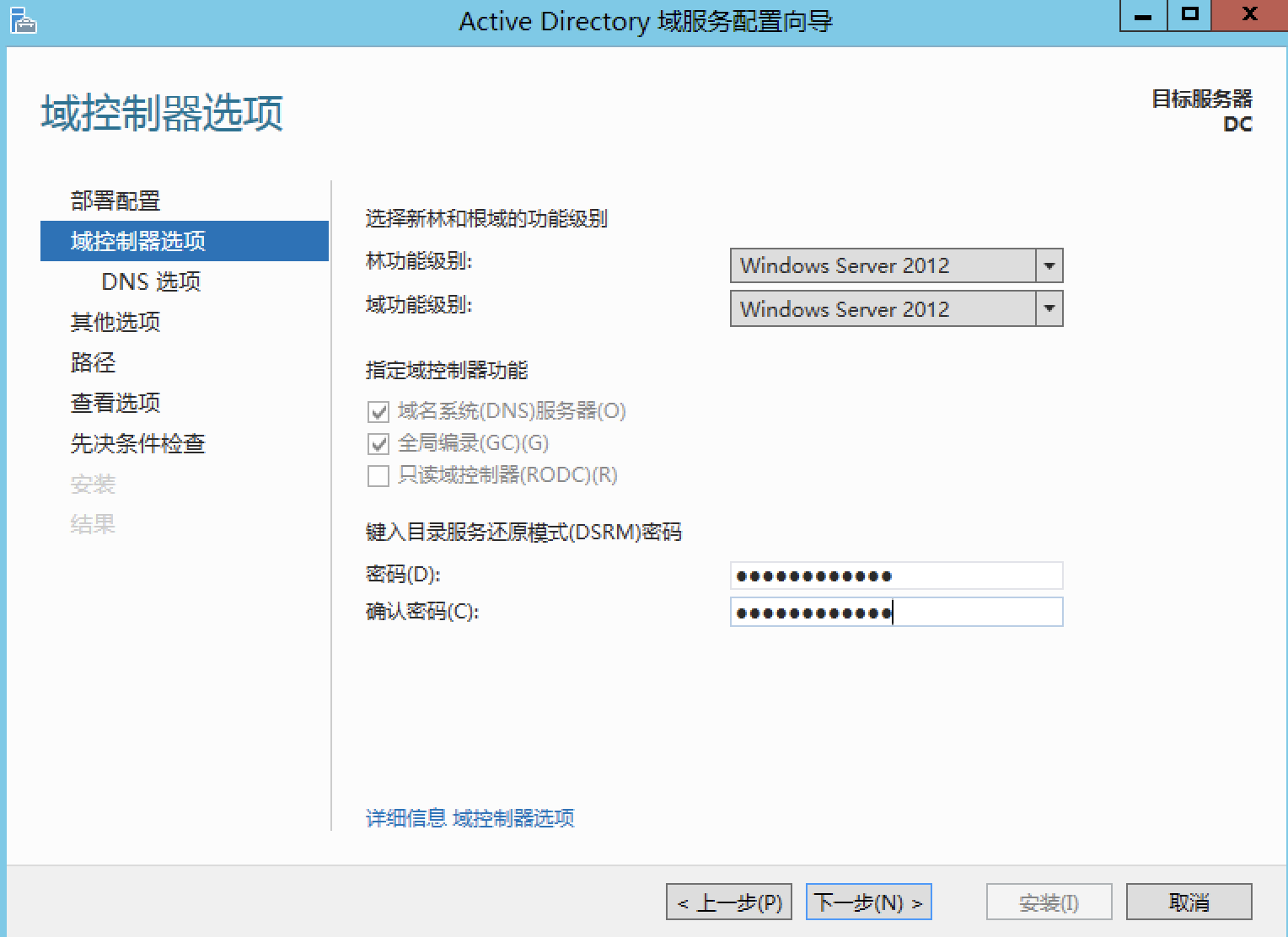Screen dimensions: 1288x937
Task: Click the 林功能级别 label text
Action: (419, 262)
